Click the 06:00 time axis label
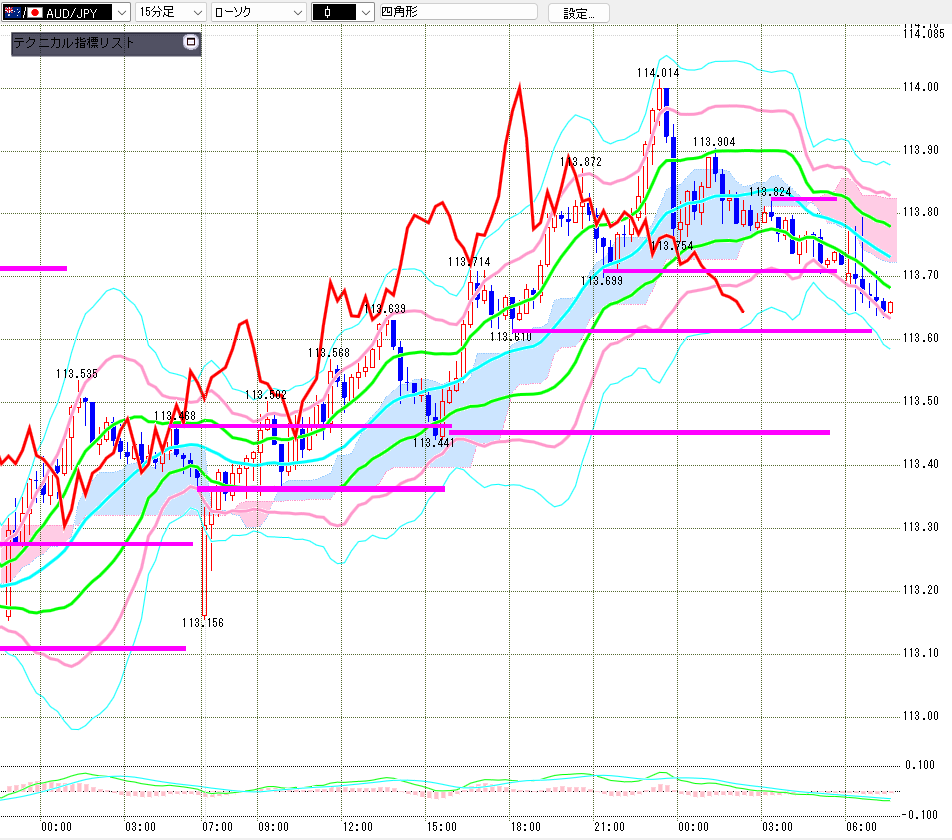 862,827
